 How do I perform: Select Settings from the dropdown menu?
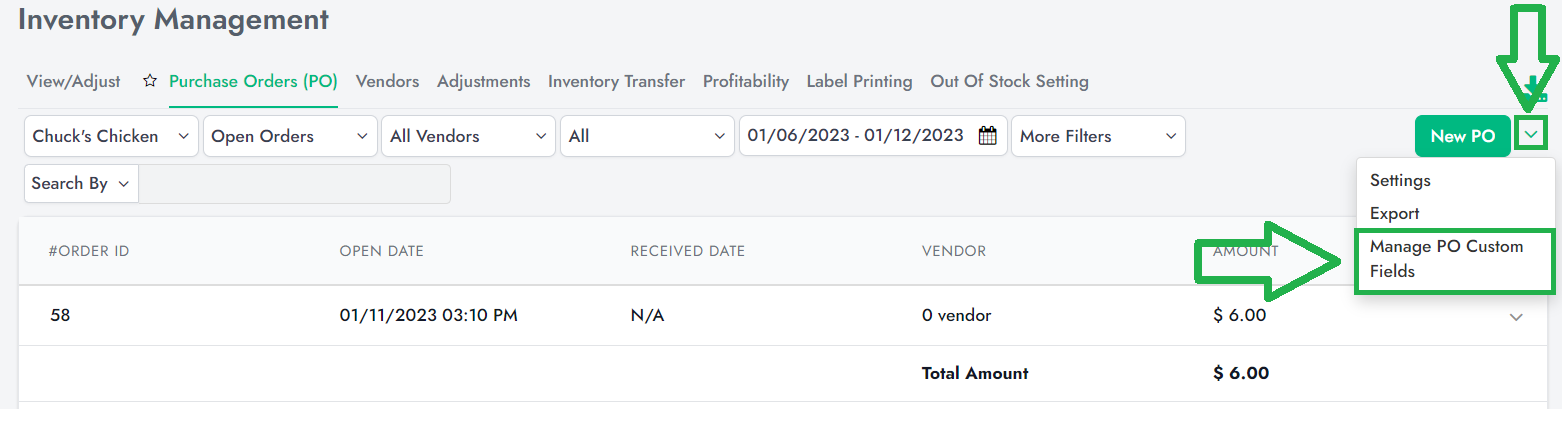point(1400,181)
